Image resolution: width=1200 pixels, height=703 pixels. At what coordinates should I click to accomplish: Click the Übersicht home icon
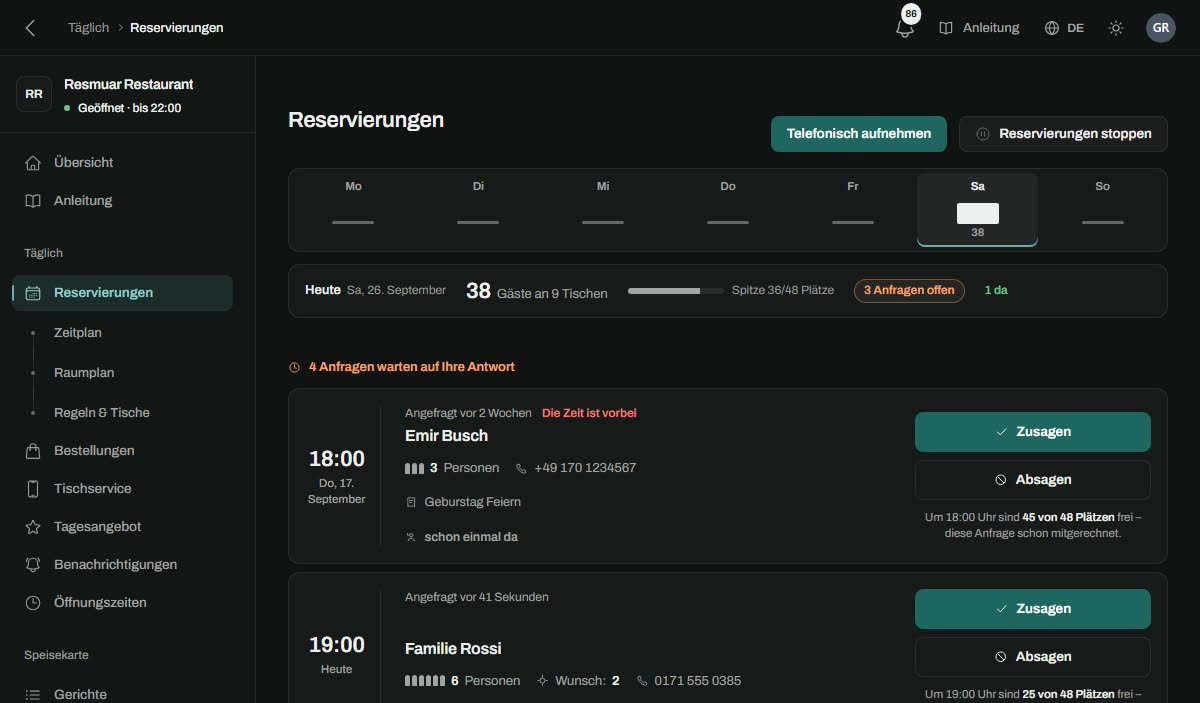click(x=33, y=162)
